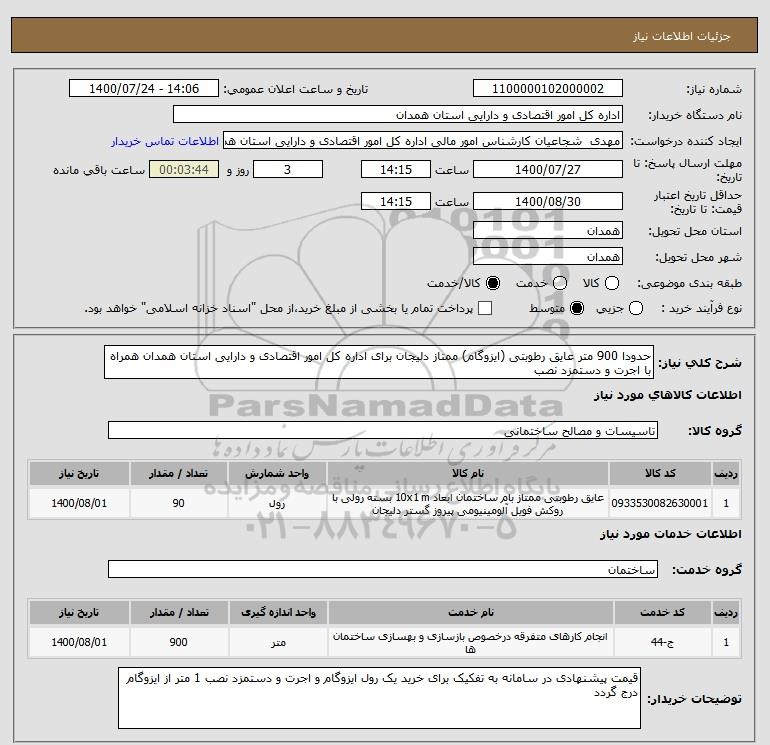
Task: Click the گروه خدمت field ساختمان
Action: coord(383,569)
